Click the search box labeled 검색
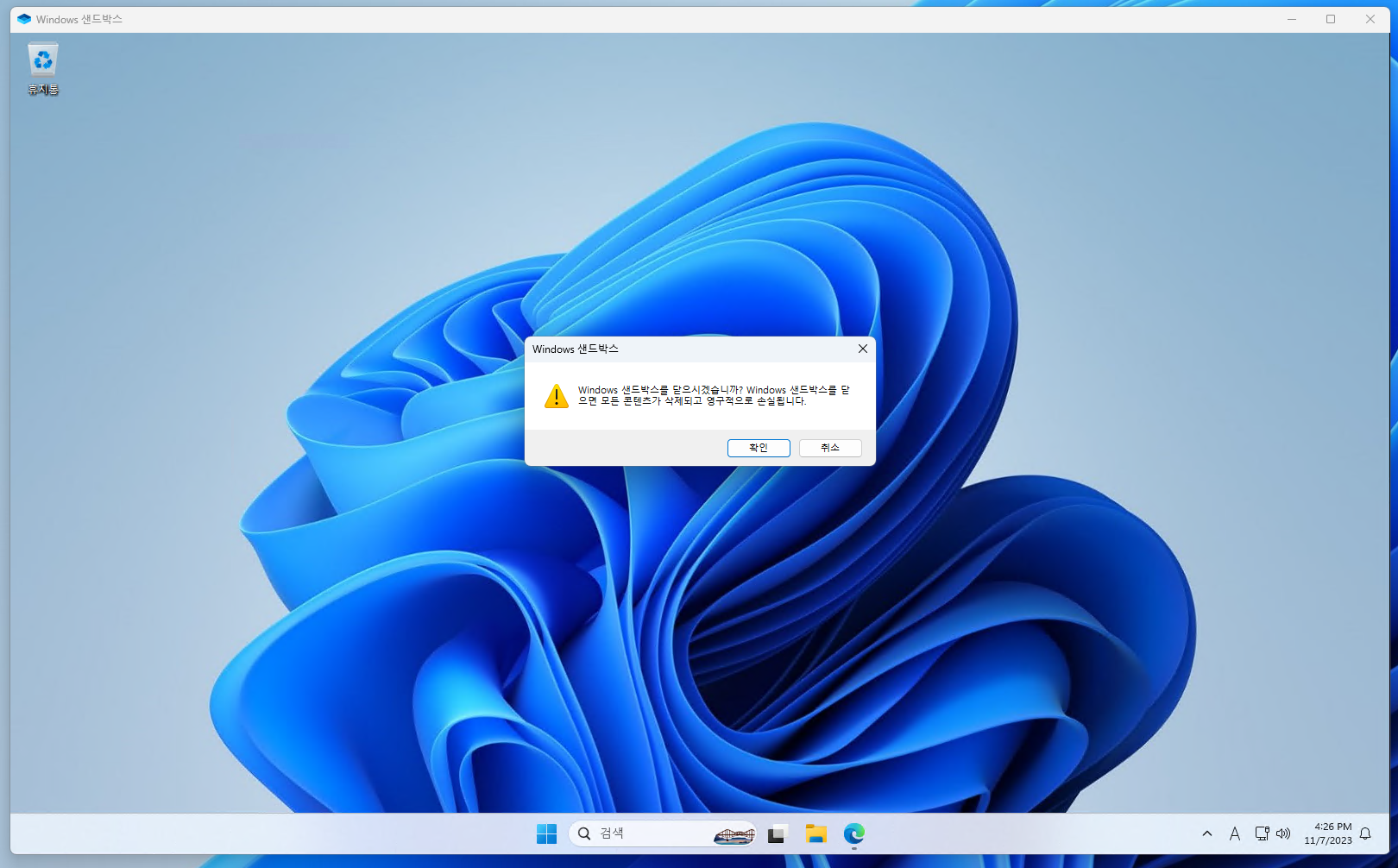This screenshot has height=868, width=1398. [662, 833]
